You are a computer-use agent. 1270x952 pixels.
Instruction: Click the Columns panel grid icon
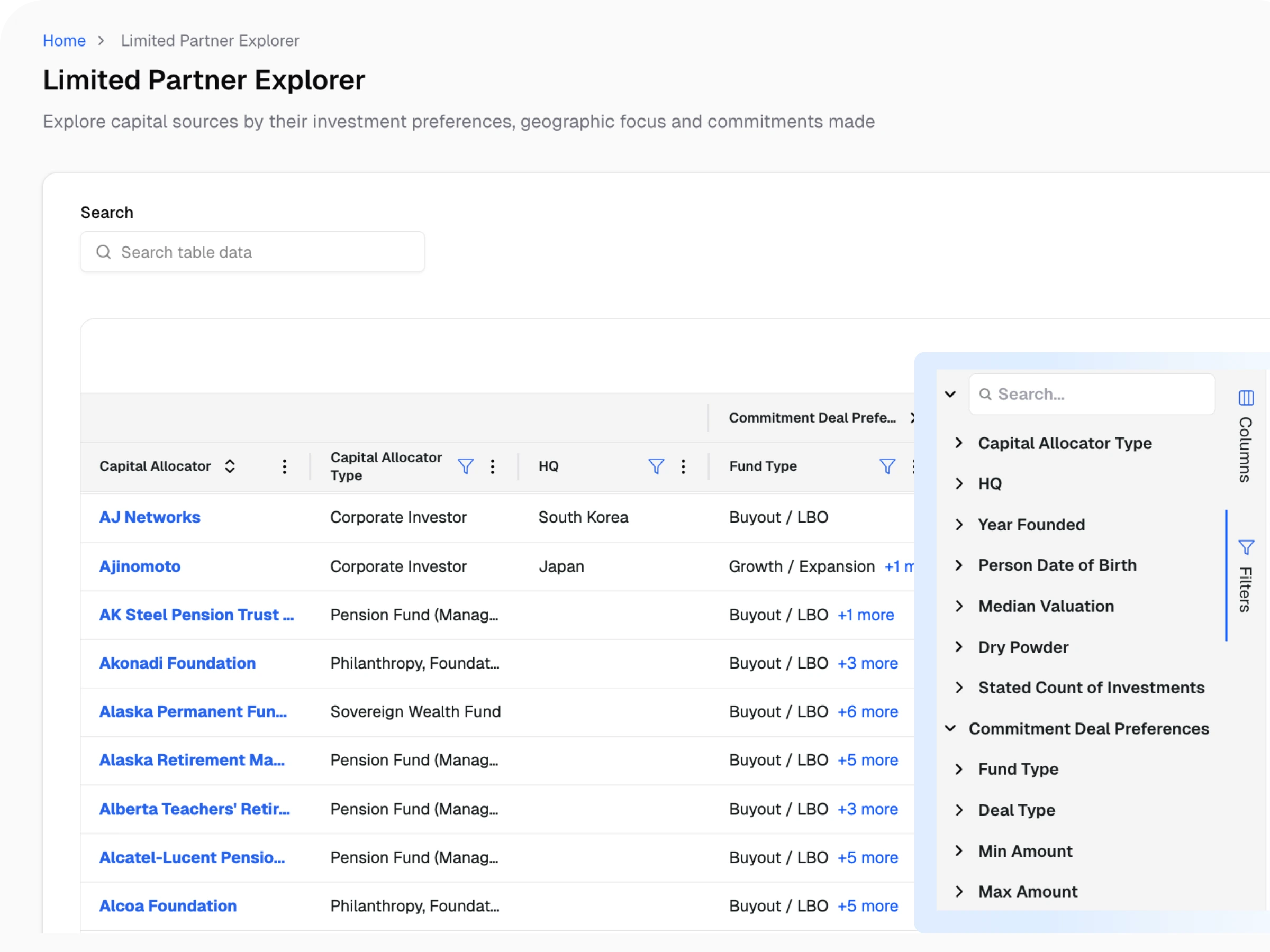pyautogui.click(x=1246, y=398)
